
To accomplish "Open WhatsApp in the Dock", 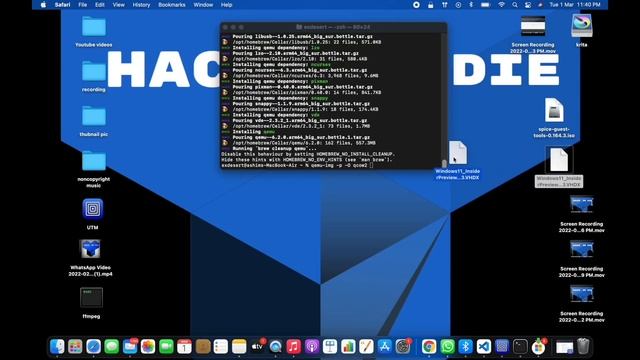I will pyautogui.click(x=447, y=347).
